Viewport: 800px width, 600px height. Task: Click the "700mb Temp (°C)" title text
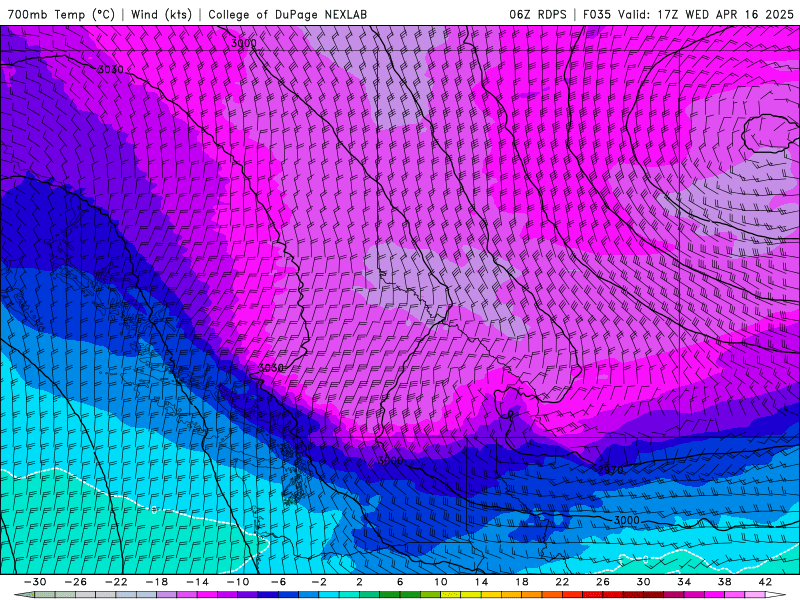coord(61,14)
